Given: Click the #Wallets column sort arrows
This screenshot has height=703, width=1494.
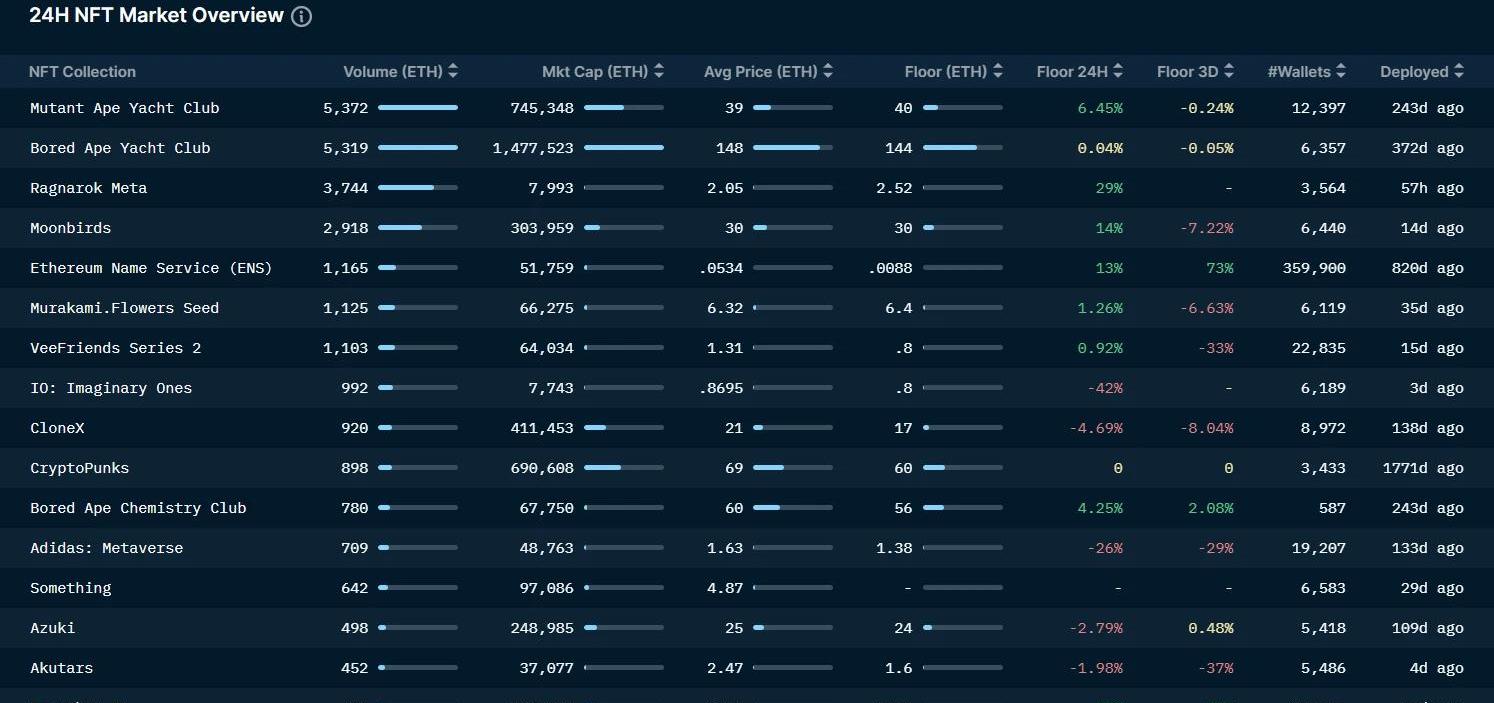Looking at the screenshot, I should point(1341,72).
